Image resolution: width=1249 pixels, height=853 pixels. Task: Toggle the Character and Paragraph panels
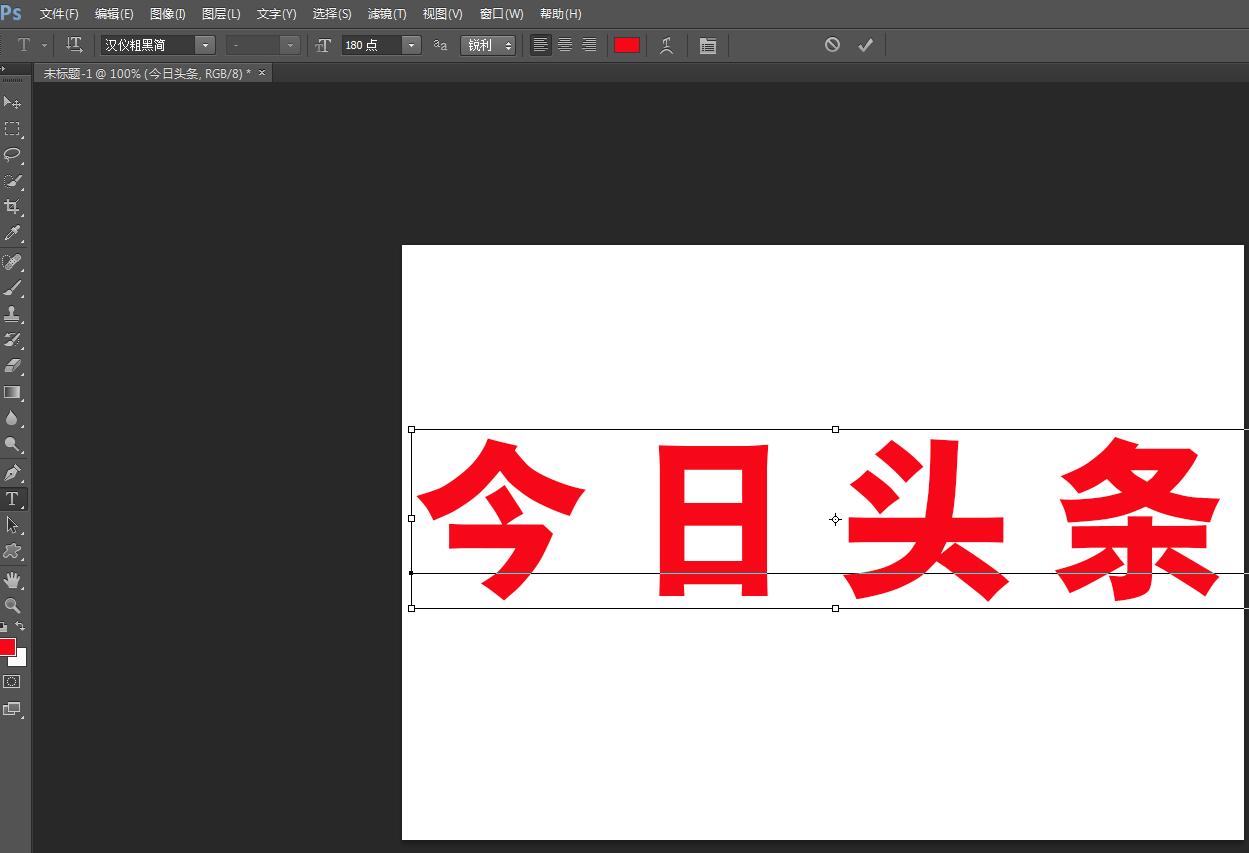click(708, 45)
